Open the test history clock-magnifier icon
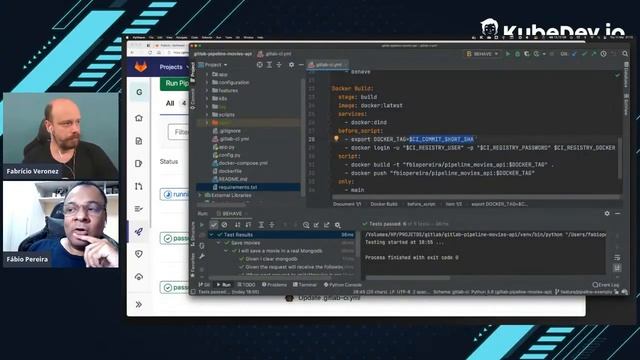This screenshot has height=360, width=640. [306, 225]
